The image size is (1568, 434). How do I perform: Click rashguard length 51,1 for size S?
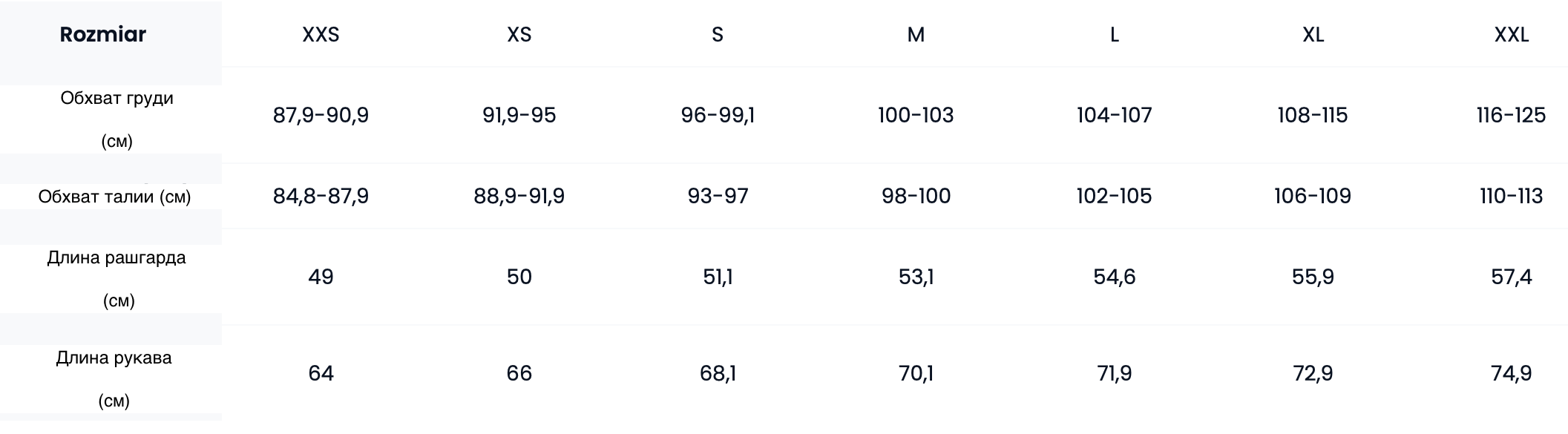(717, 277)
